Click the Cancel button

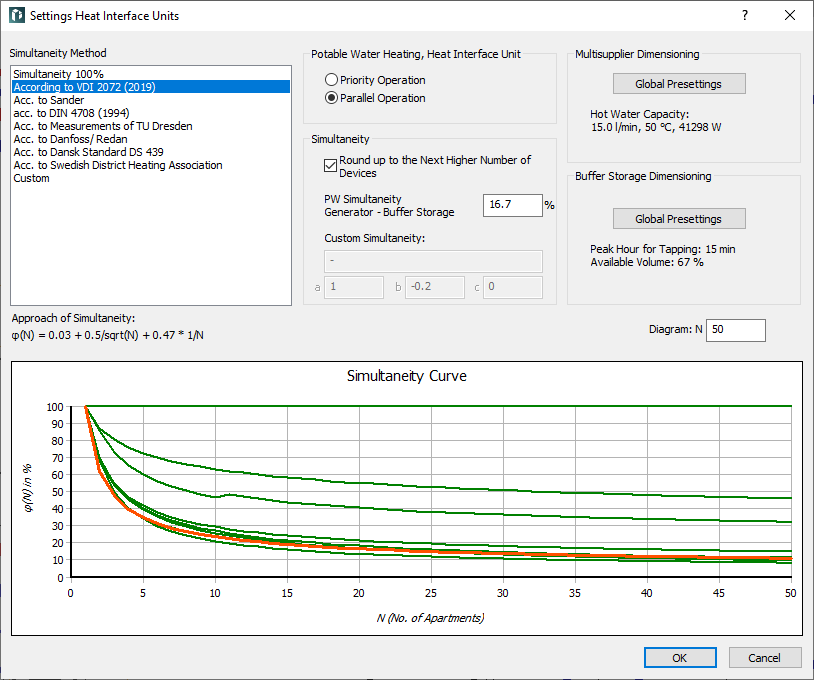tap(765, 658)
